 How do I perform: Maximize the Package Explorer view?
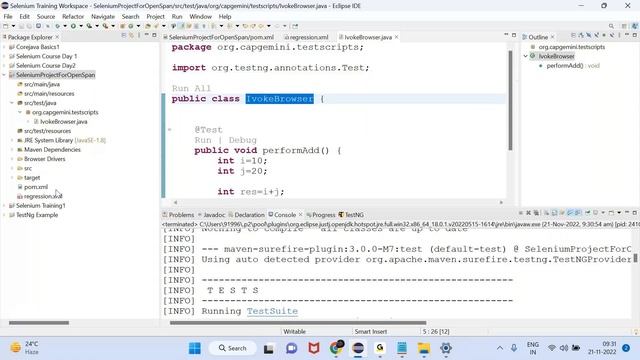(x=154, y=36)
